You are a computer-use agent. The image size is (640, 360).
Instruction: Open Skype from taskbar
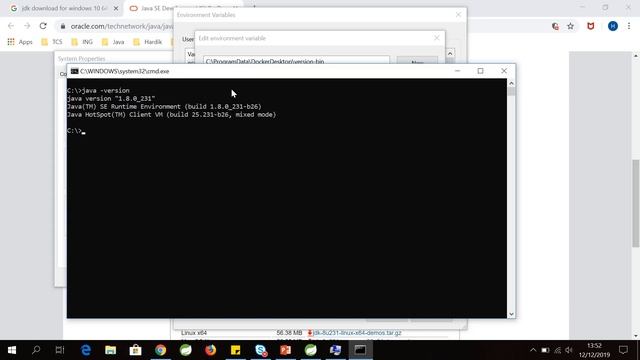[261, 350]
